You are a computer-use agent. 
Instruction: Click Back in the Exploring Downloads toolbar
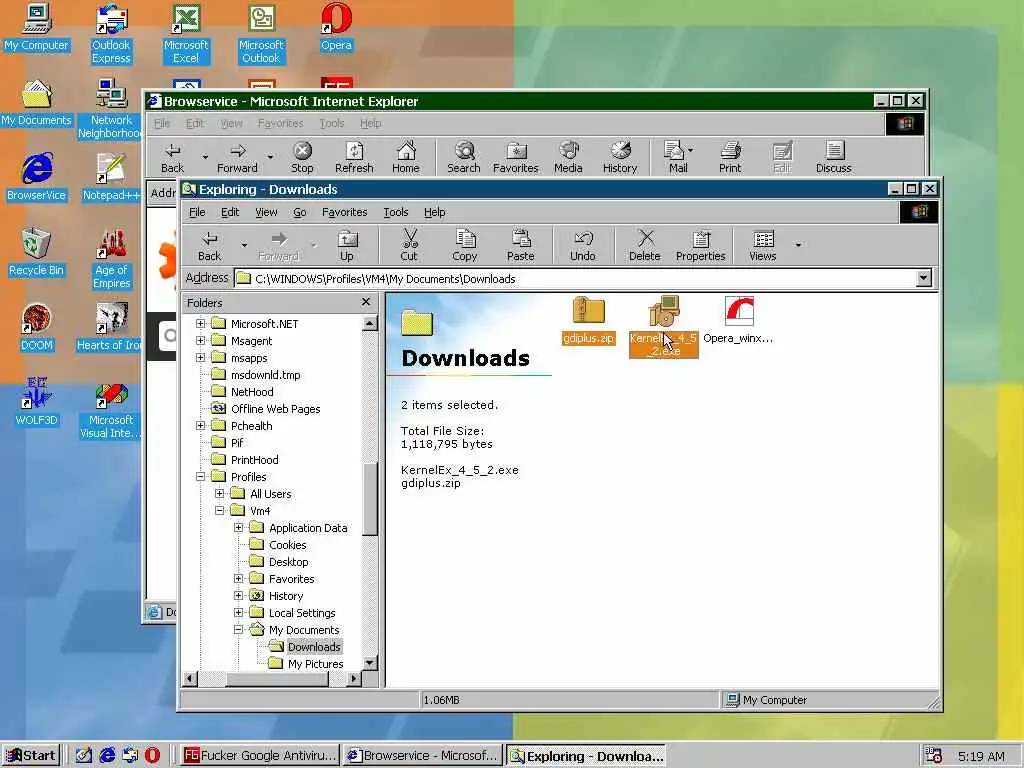210,246
